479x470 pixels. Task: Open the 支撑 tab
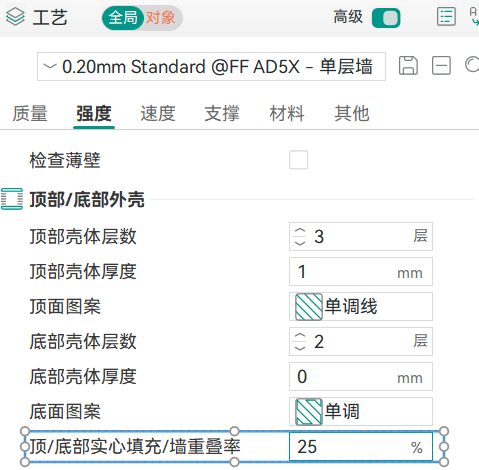click(x=222, y=114)
